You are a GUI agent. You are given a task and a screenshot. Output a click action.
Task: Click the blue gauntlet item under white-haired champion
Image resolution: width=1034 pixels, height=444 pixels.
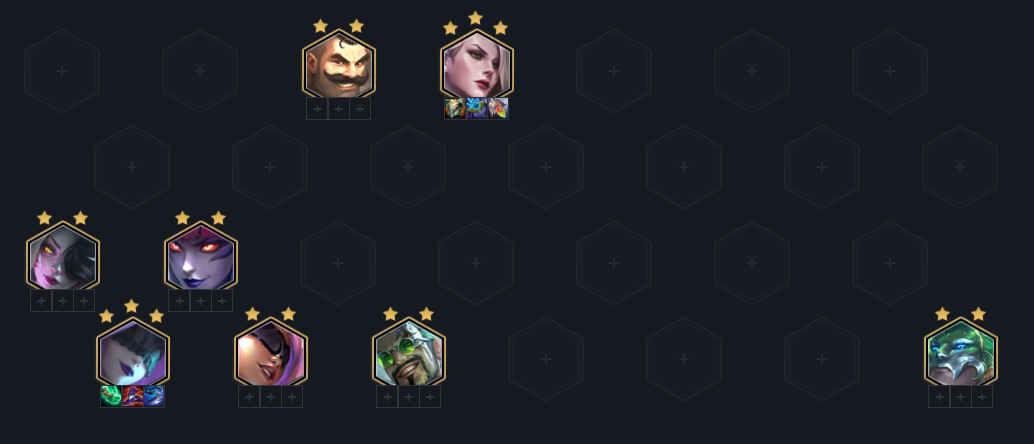(x=477, y=108)
